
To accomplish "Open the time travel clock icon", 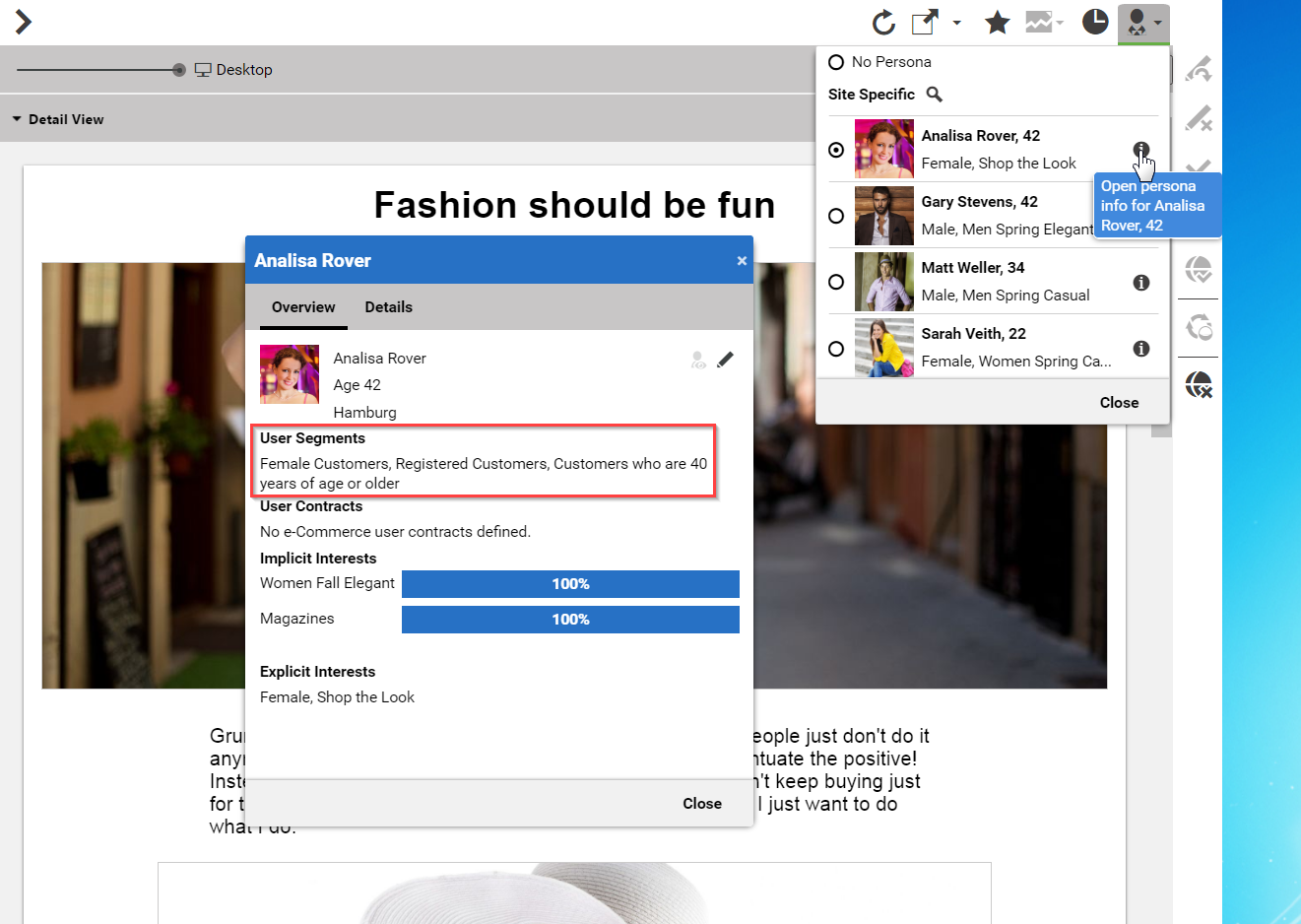I will pos(1094,22).
